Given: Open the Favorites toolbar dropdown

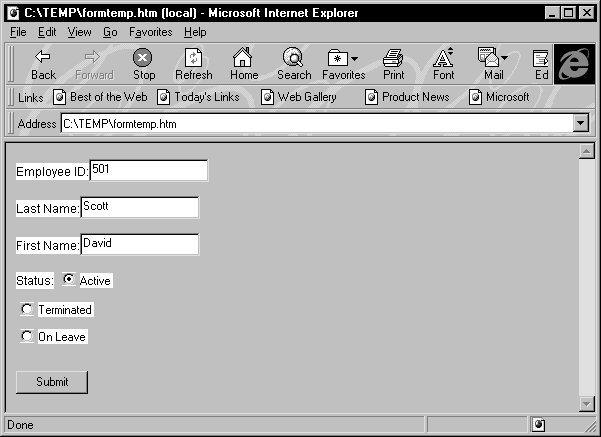Looking at the screenshot, I should pos(343,58).
